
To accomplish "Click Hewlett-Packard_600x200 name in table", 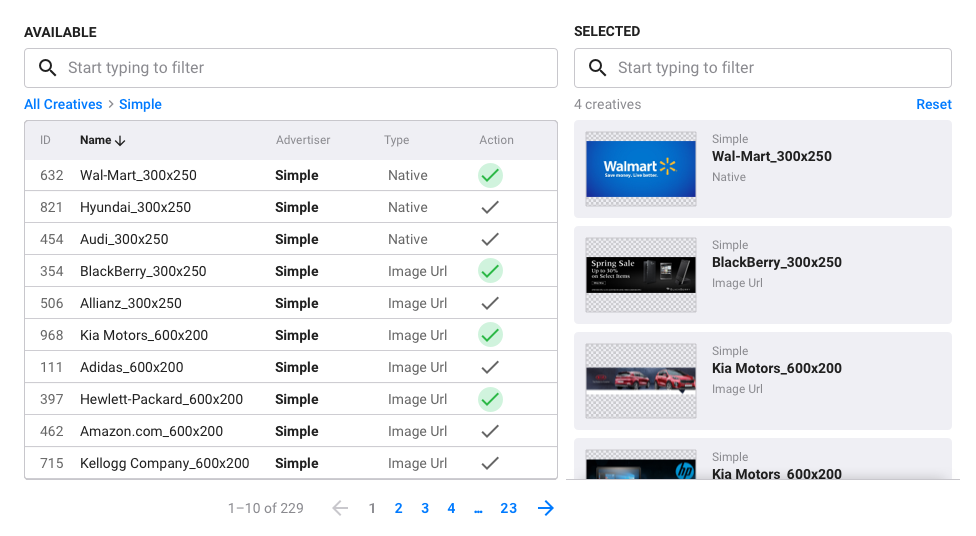I will point(161,400).
